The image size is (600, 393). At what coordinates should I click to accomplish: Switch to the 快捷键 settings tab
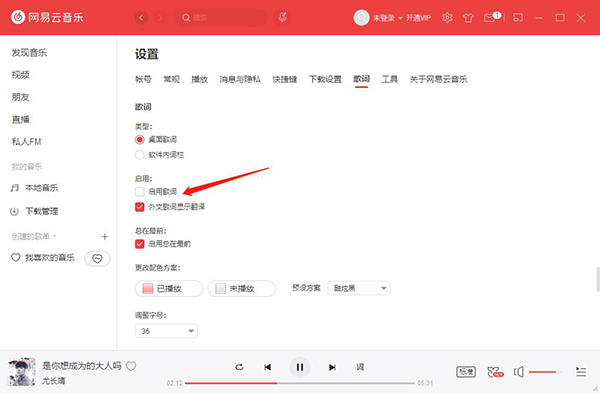click(285, 79)
